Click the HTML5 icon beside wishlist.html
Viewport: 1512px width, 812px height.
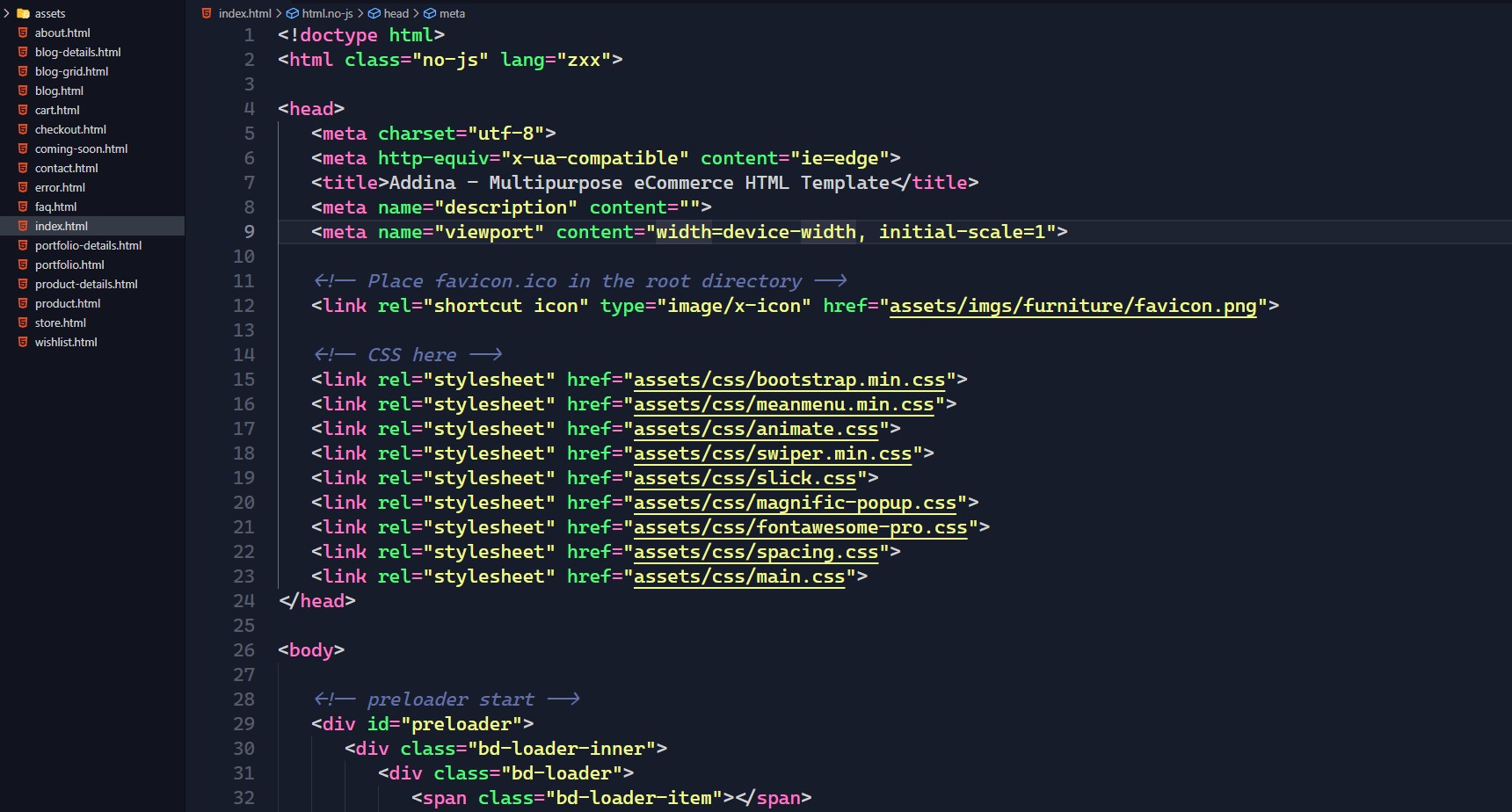pyautogui.click(x=23, y=342)
